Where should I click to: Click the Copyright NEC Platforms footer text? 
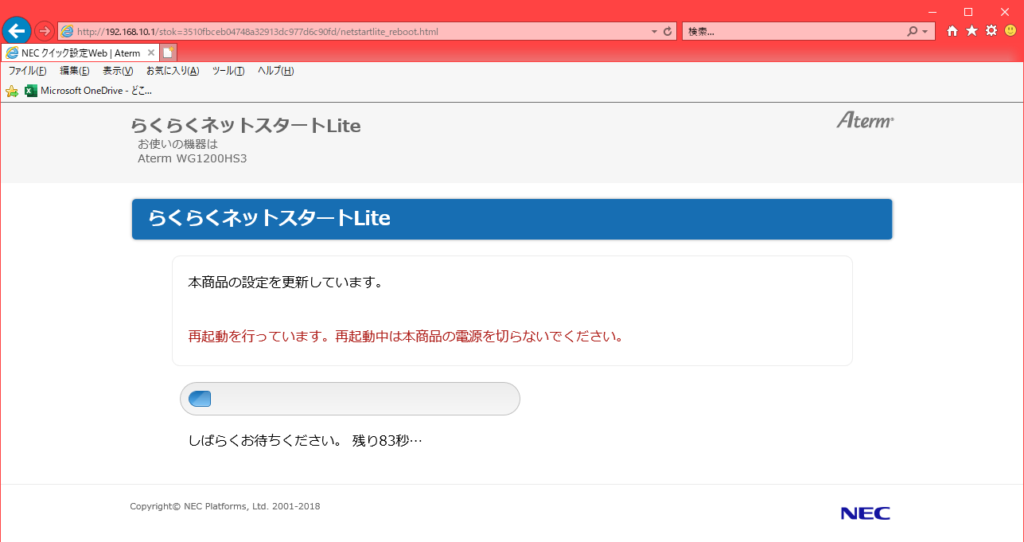click(x=225, y=506)
